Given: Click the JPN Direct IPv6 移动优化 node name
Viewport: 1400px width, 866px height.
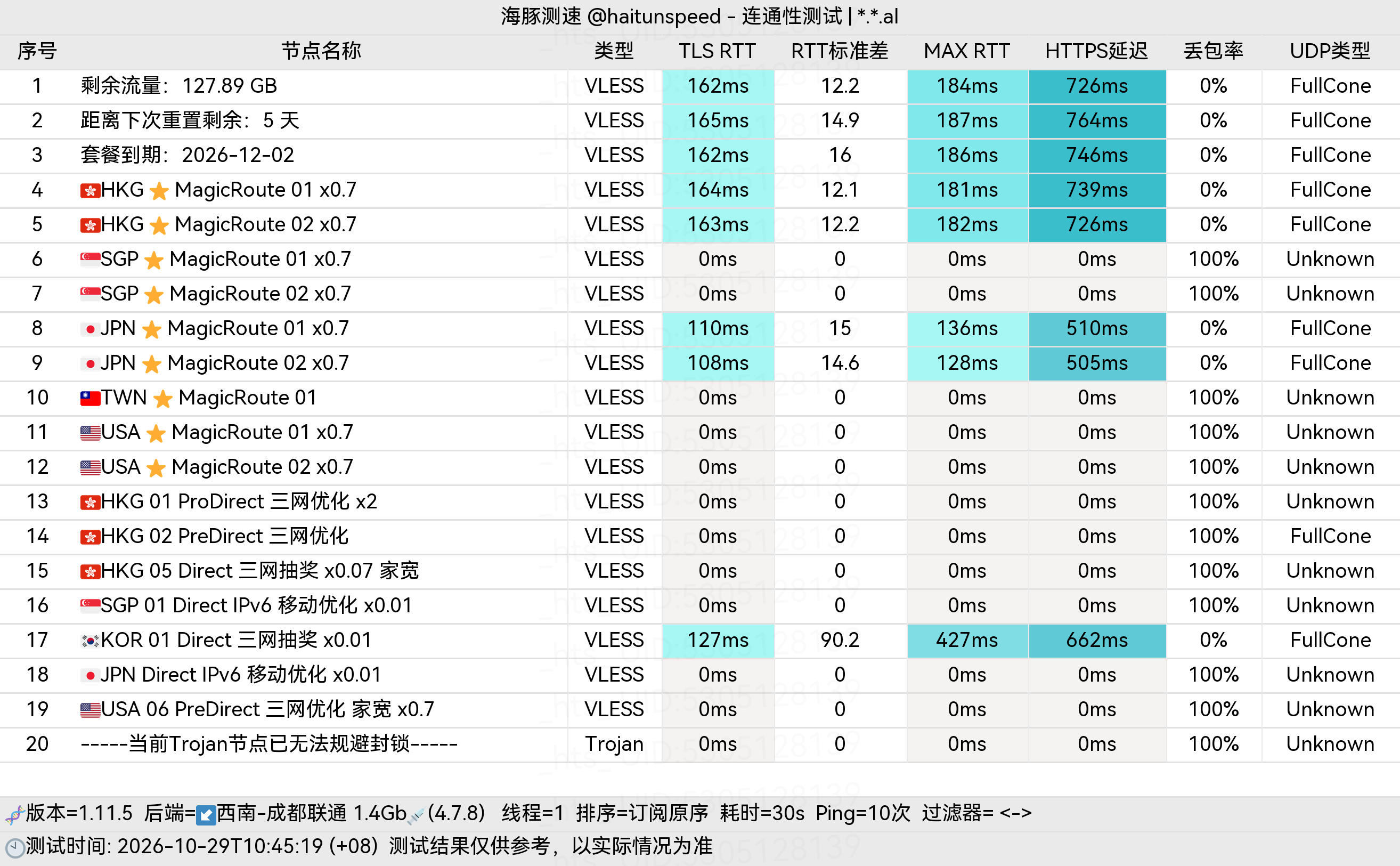Looking at the screenshot, I should 241,675.
